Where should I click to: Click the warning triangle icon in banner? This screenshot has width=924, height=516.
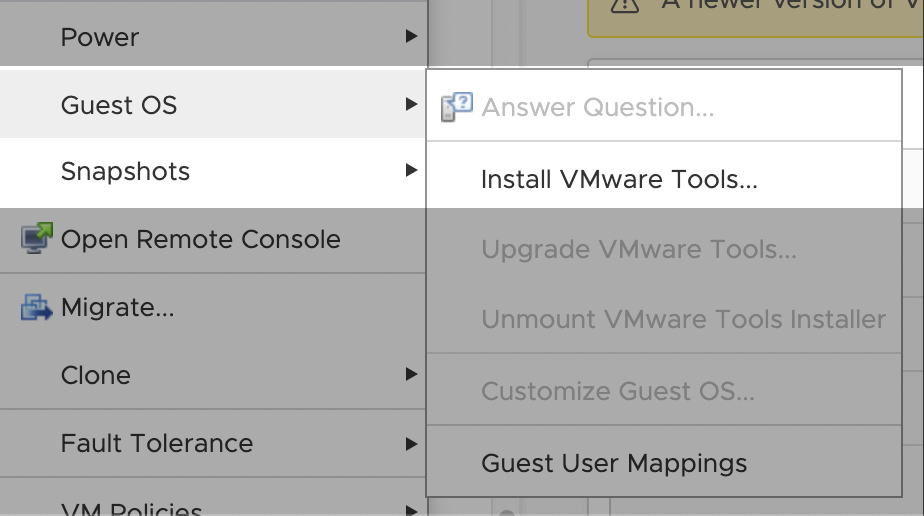click(625, 5)
